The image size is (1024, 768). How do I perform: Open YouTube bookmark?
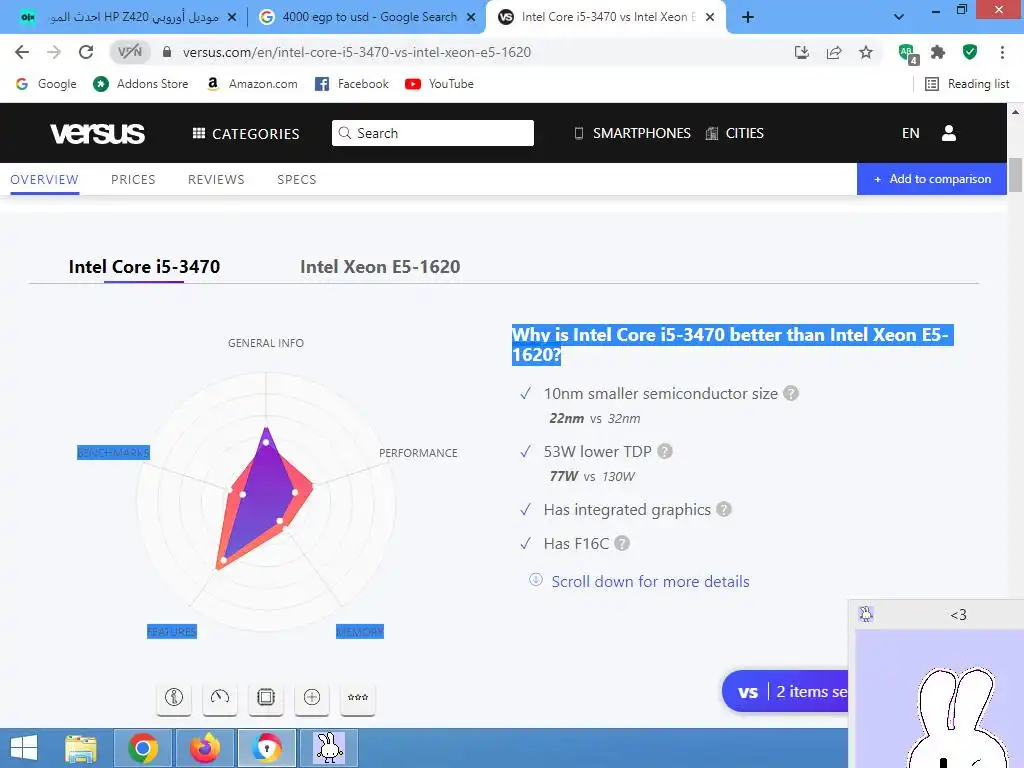click(x=439, y=84)
